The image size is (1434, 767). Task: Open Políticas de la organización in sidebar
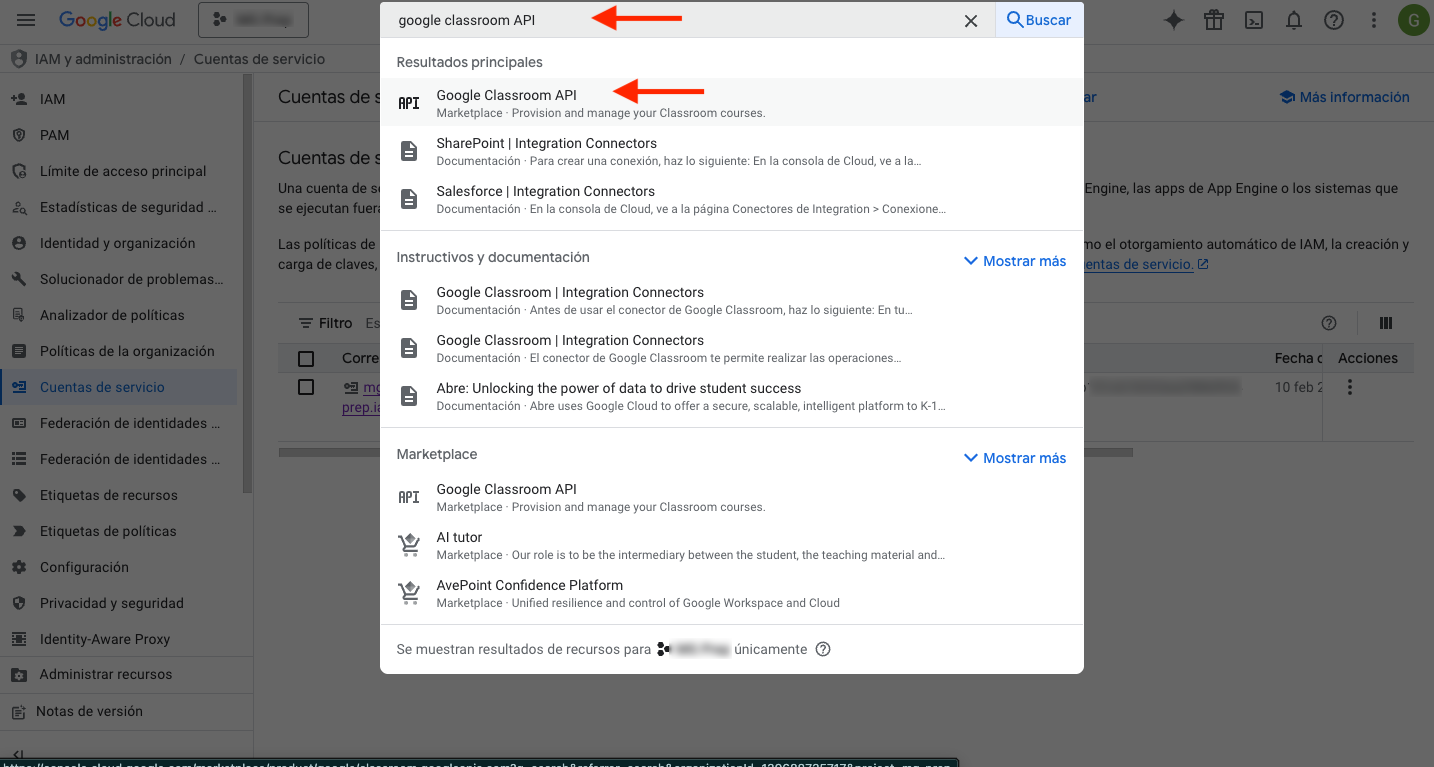(x=127, y=351)
